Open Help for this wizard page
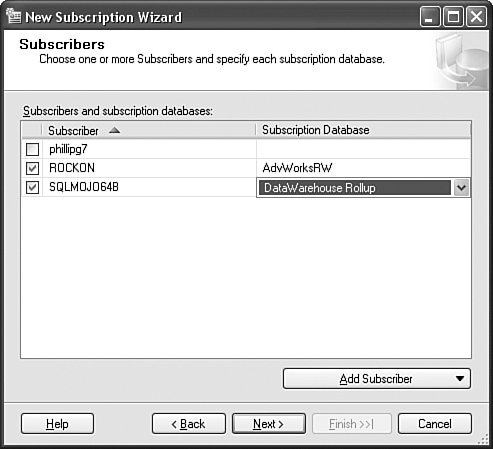This screenshot has width=493, height=449. click(x=57, y=424)
